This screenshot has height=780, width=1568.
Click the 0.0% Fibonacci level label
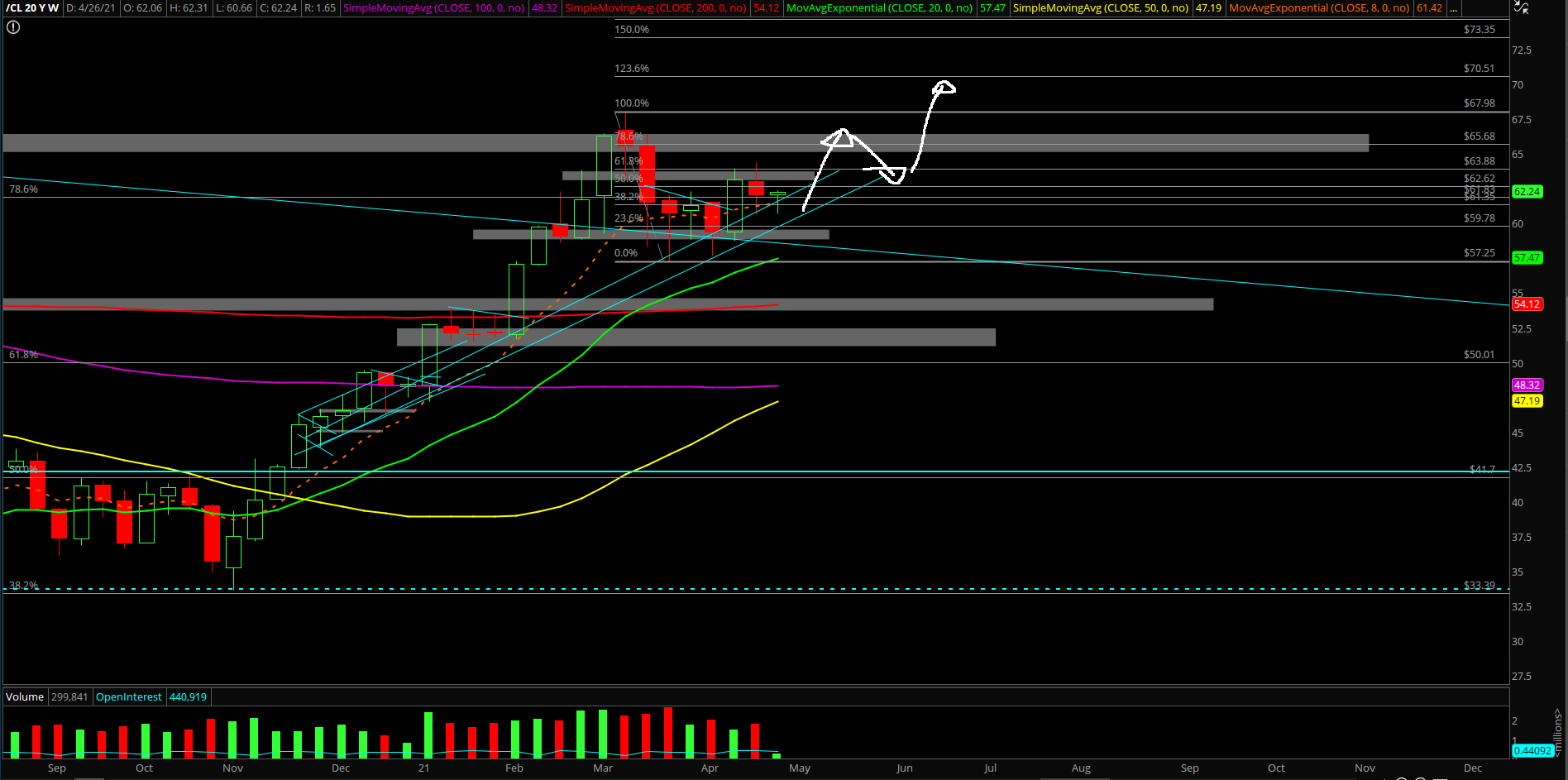[x=626, y=252]
